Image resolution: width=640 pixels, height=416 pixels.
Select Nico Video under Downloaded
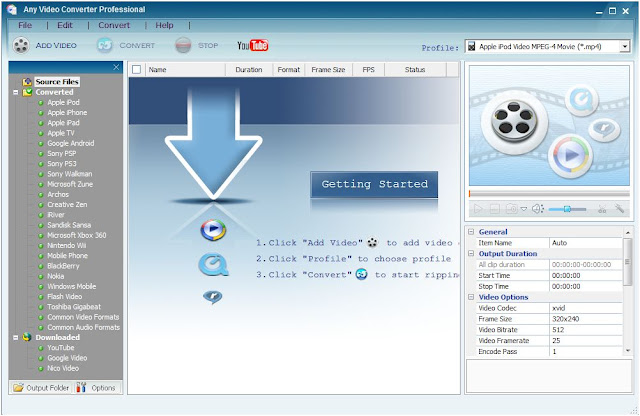coord(63,368)
